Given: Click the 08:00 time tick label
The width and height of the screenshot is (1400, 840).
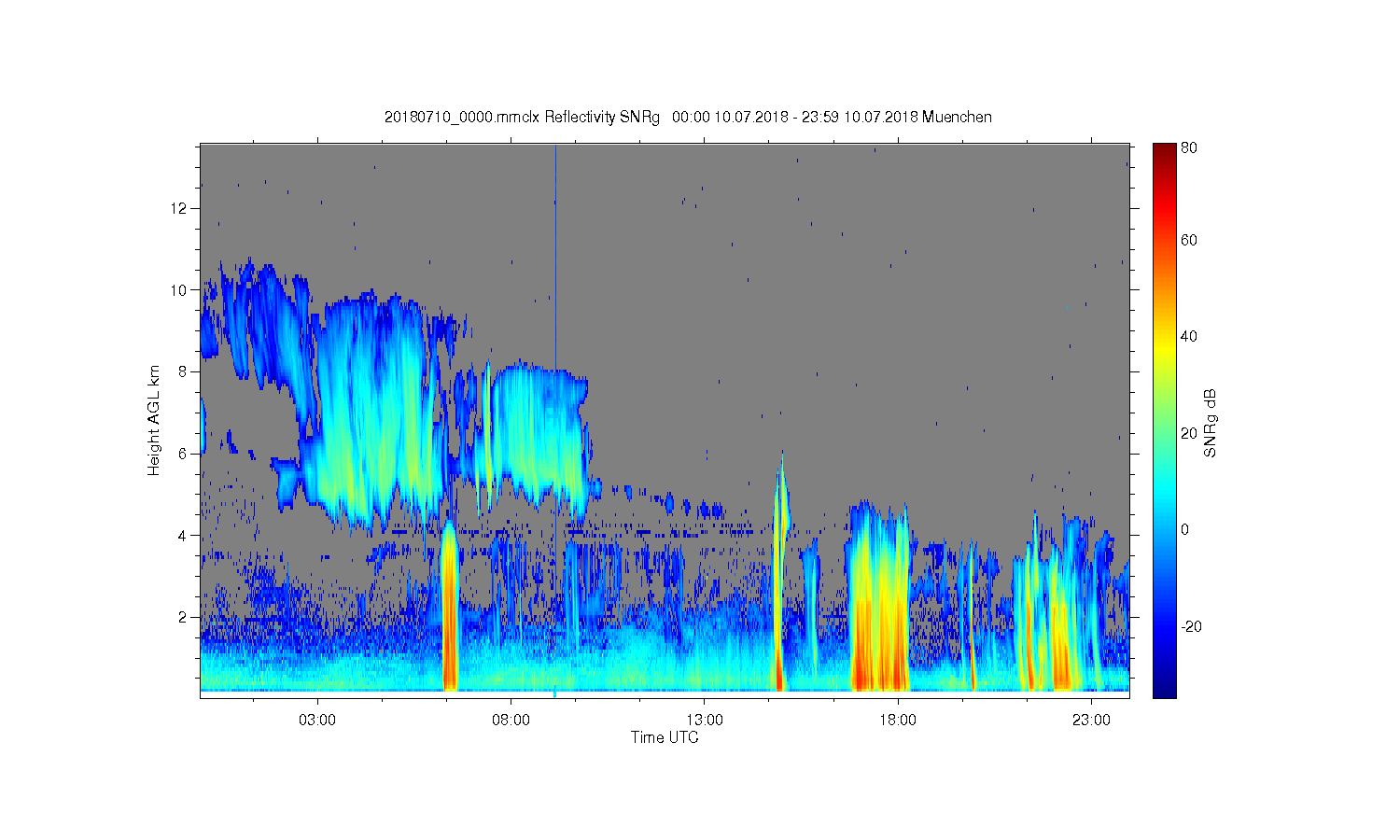Looking at the screenshot, I should [511, 721].
